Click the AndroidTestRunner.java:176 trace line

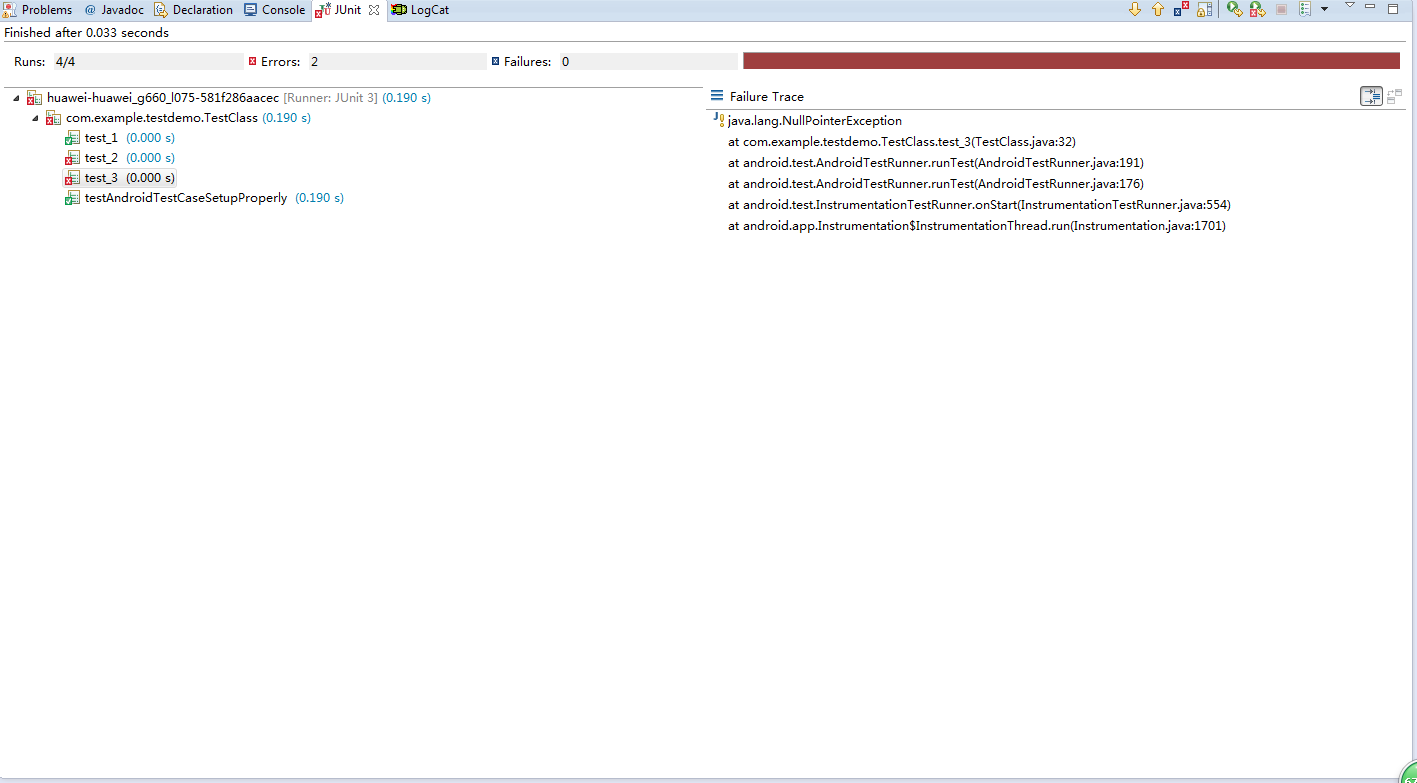(936, 184)
